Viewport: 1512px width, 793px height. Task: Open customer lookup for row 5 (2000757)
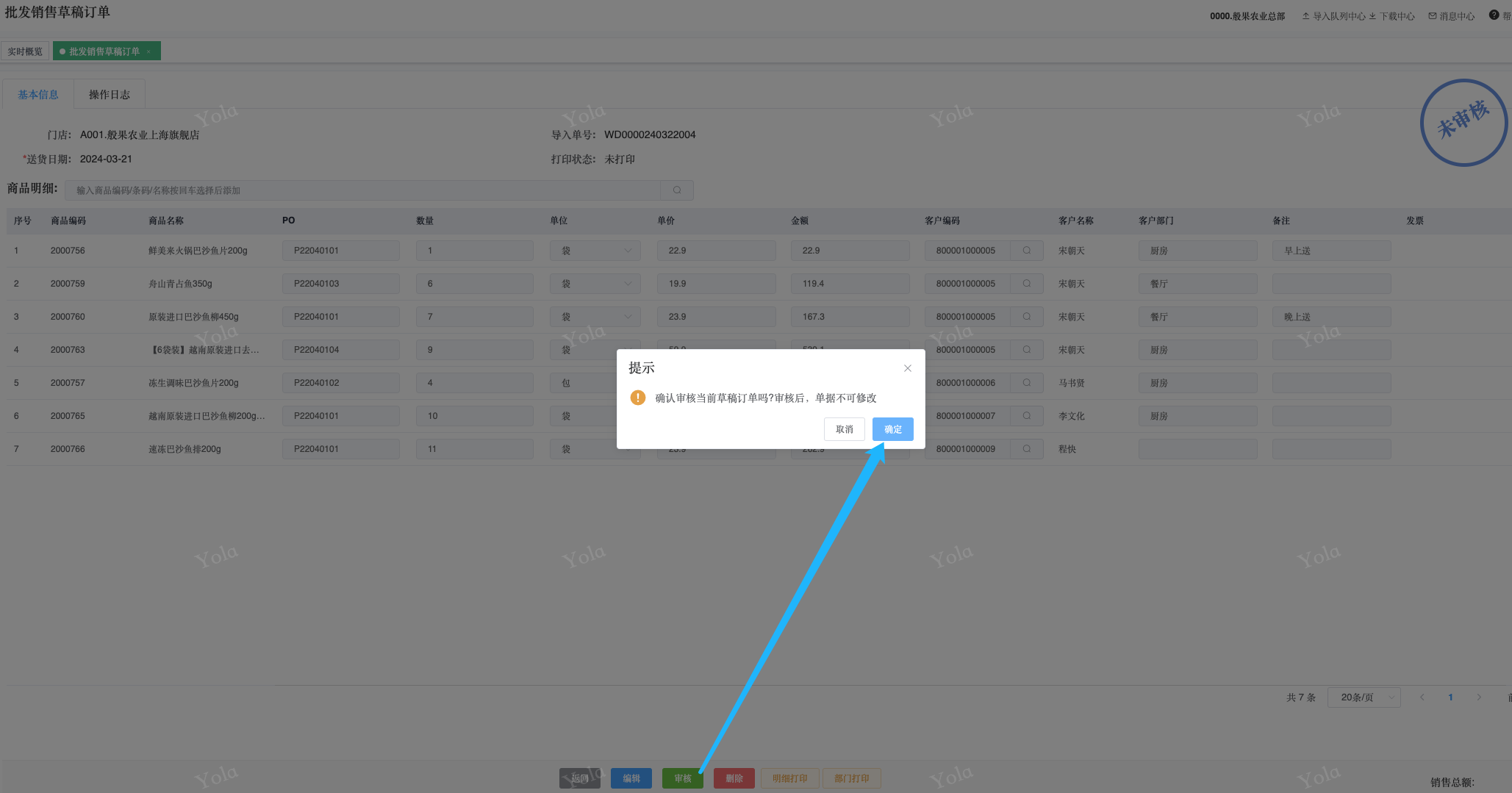pos(1027,383)
